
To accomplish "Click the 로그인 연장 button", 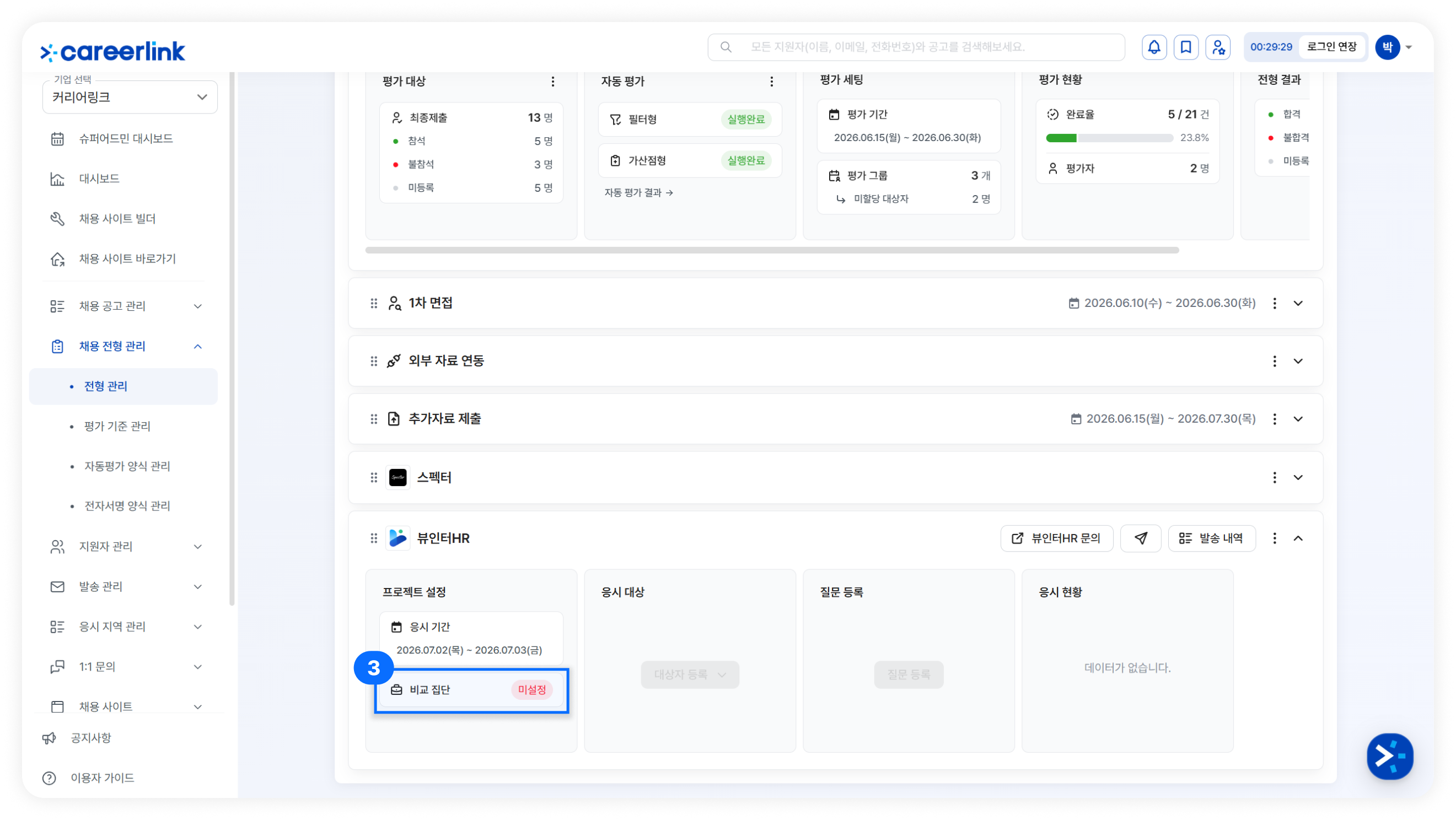I will pos(1331,47).
